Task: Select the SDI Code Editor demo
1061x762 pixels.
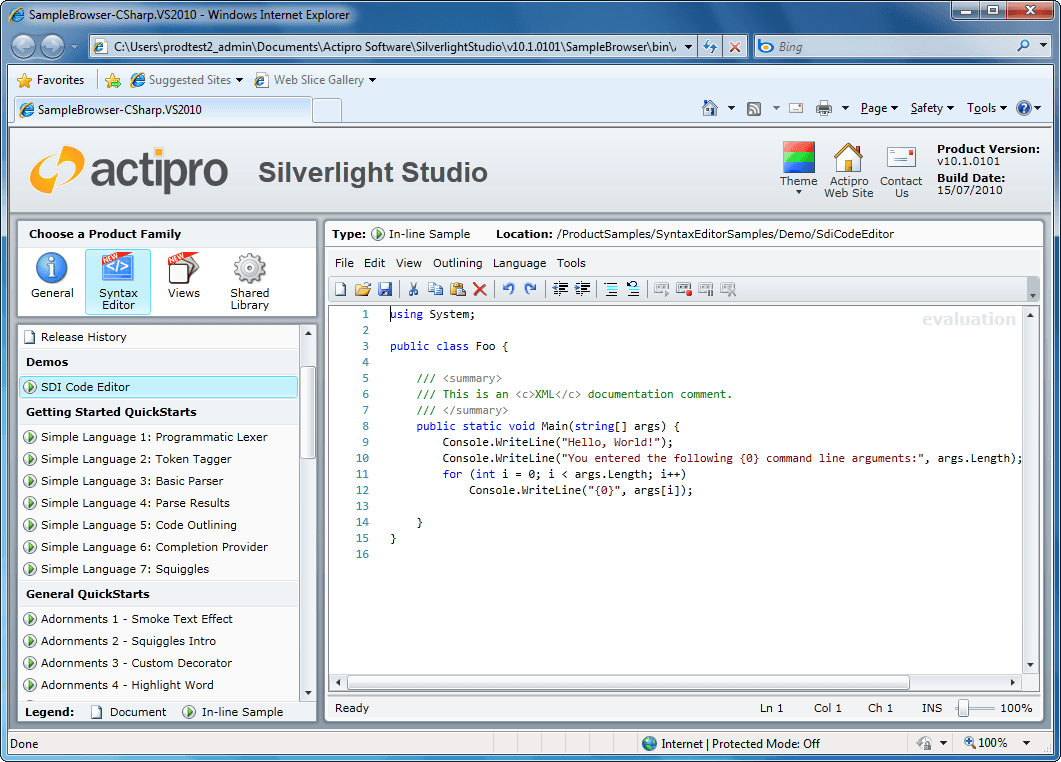Action: 159,387
